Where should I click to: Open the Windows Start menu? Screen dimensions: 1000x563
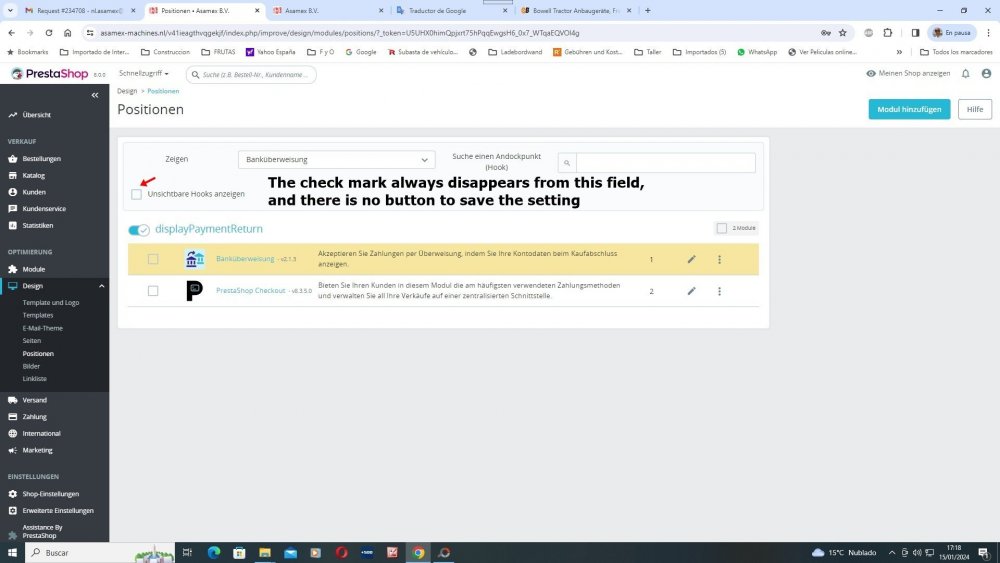(x=11, y=553)
